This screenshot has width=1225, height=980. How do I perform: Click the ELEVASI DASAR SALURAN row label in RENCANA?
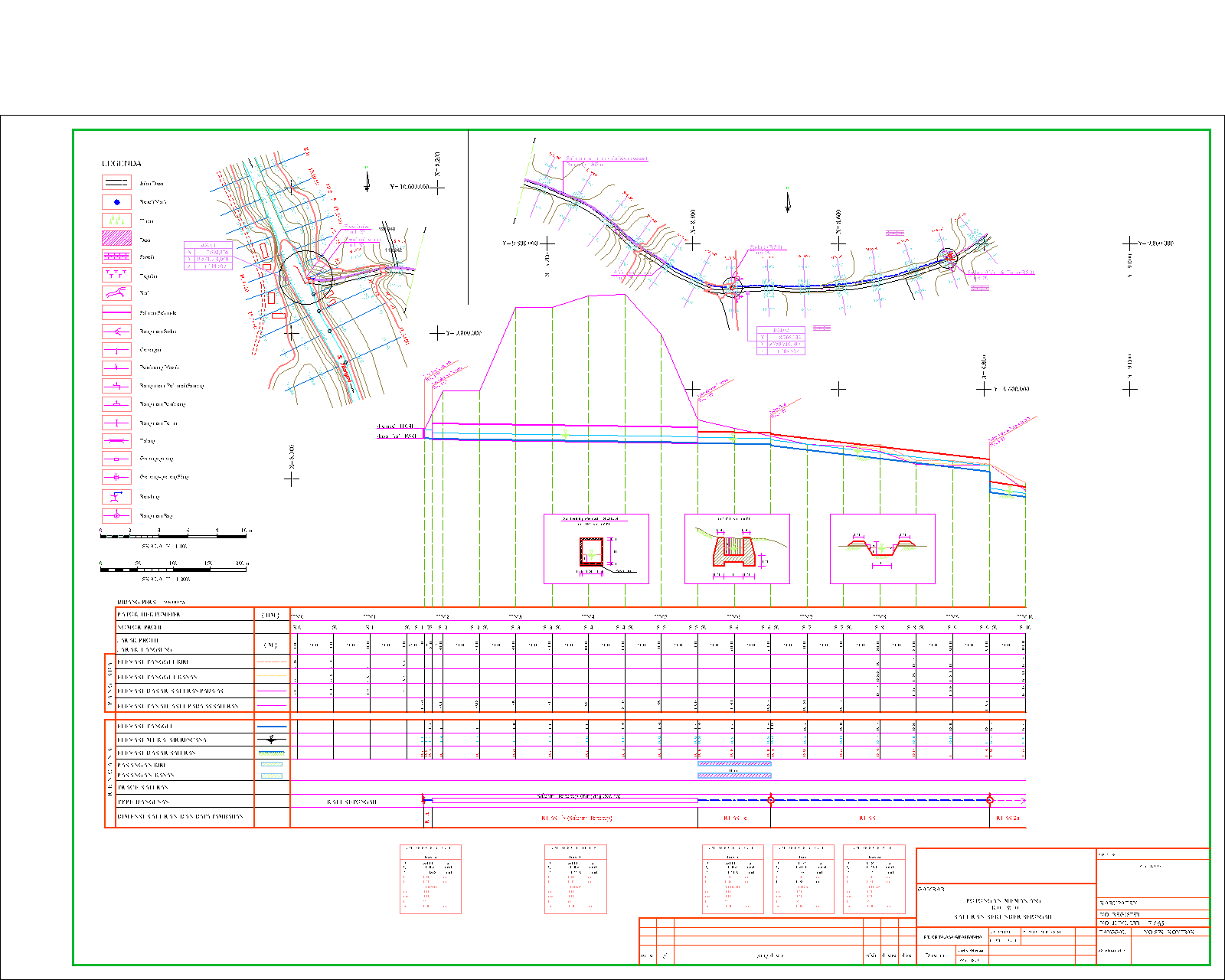[156, 753]
